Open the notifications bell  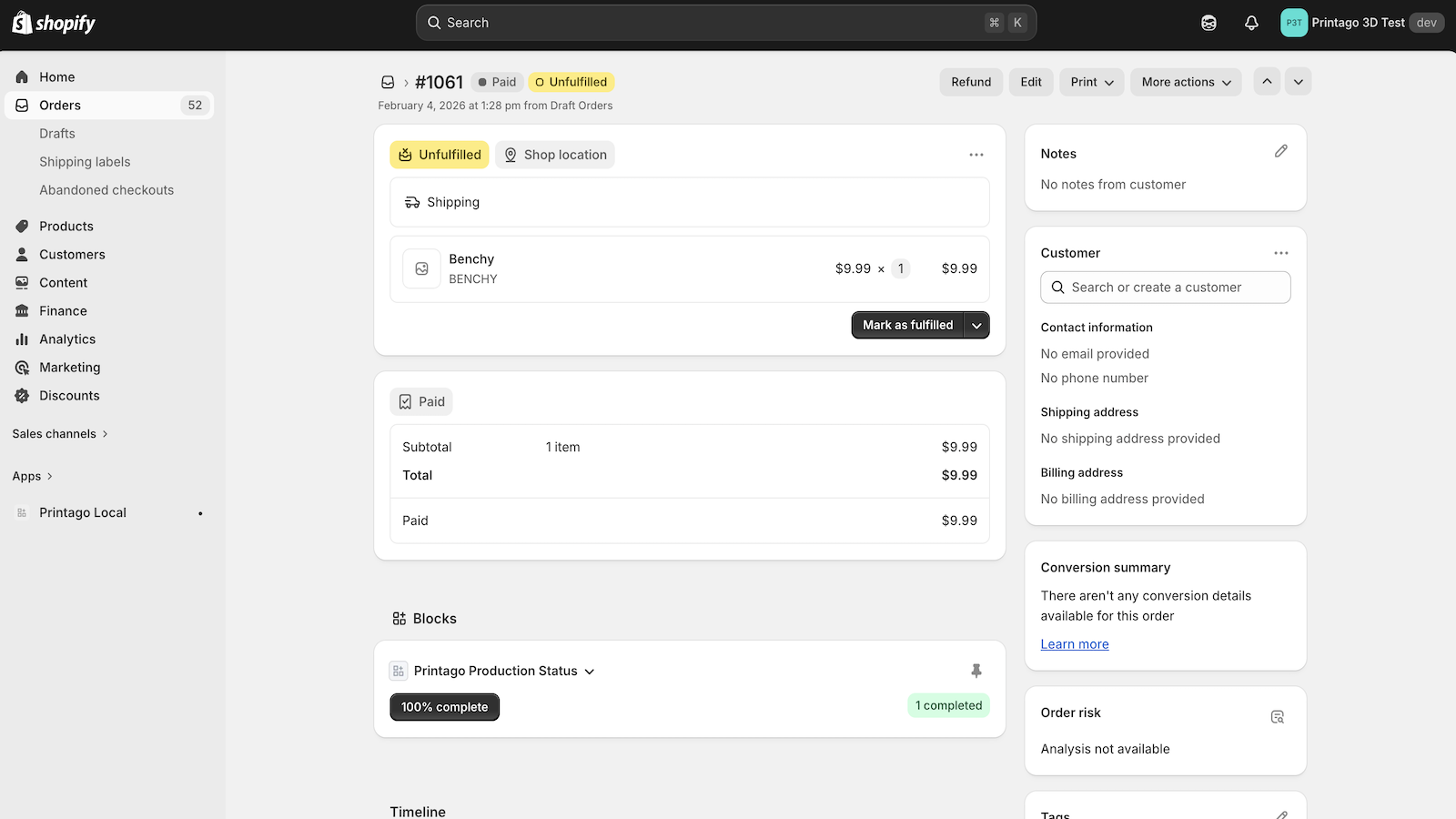point(1251,22)
